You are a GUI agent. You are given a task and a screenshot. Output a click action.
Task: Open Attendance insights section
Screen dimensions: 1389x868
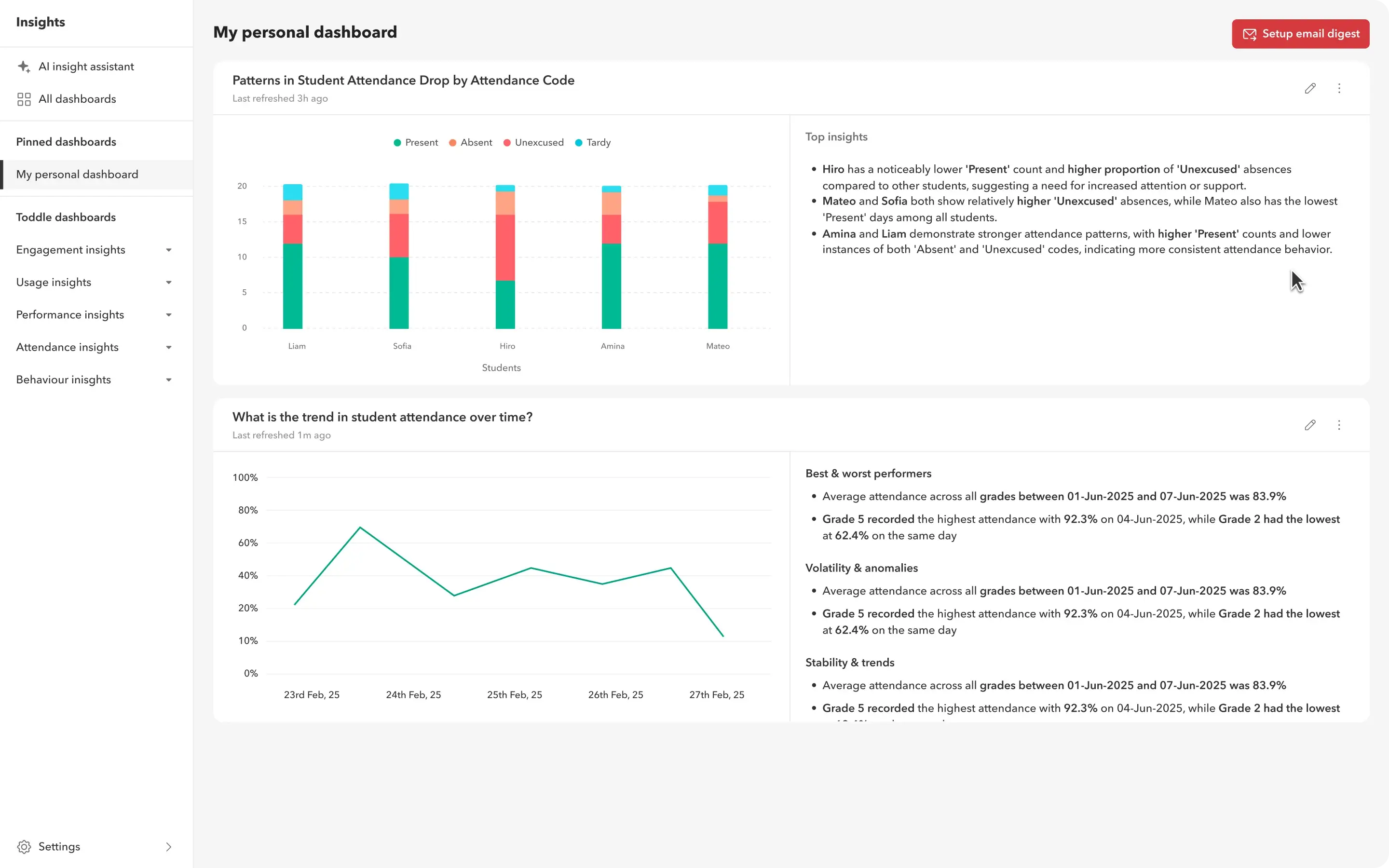click(96, 347)
